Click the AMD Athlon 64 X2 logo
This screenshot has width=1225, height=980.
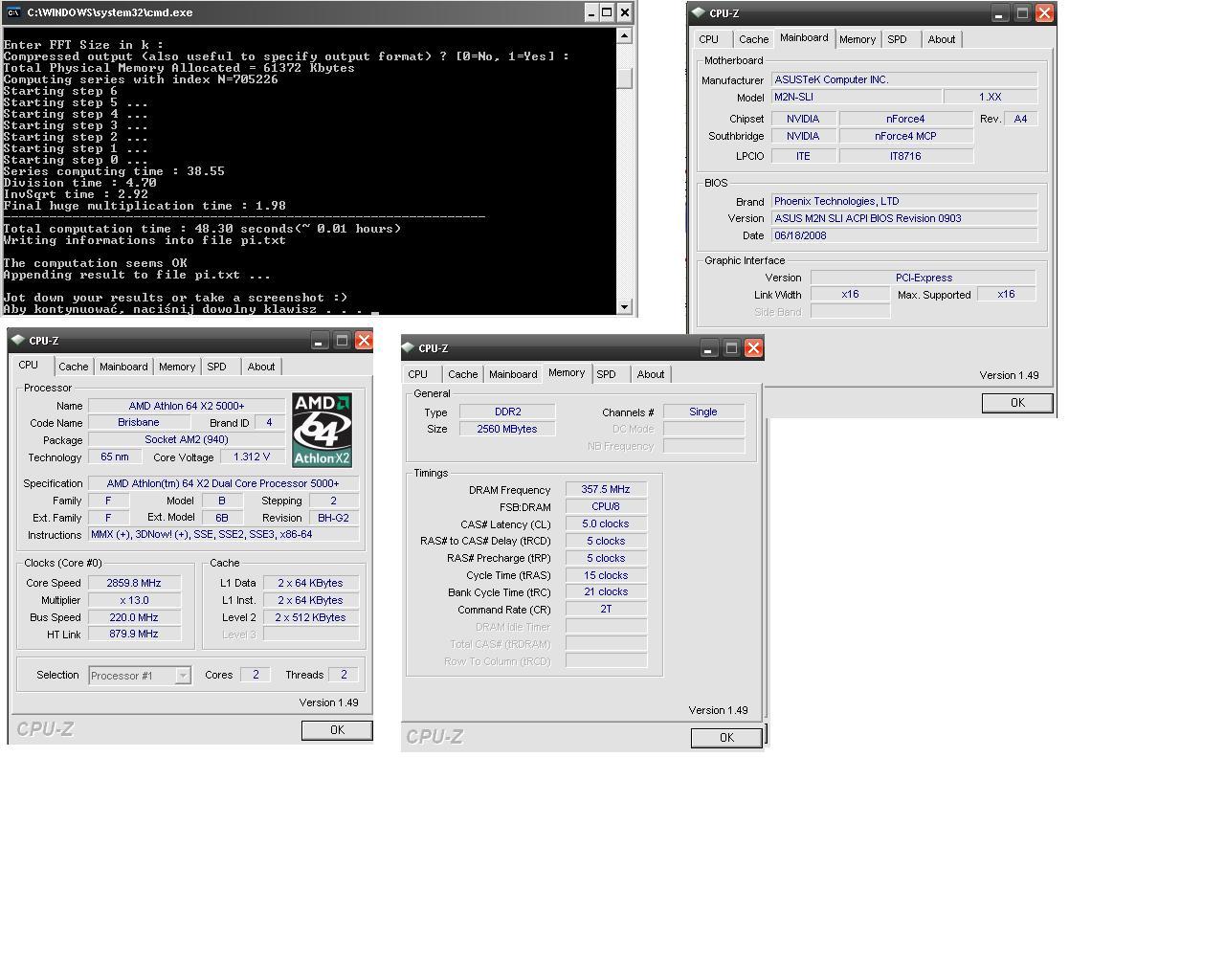click(323, 430)
